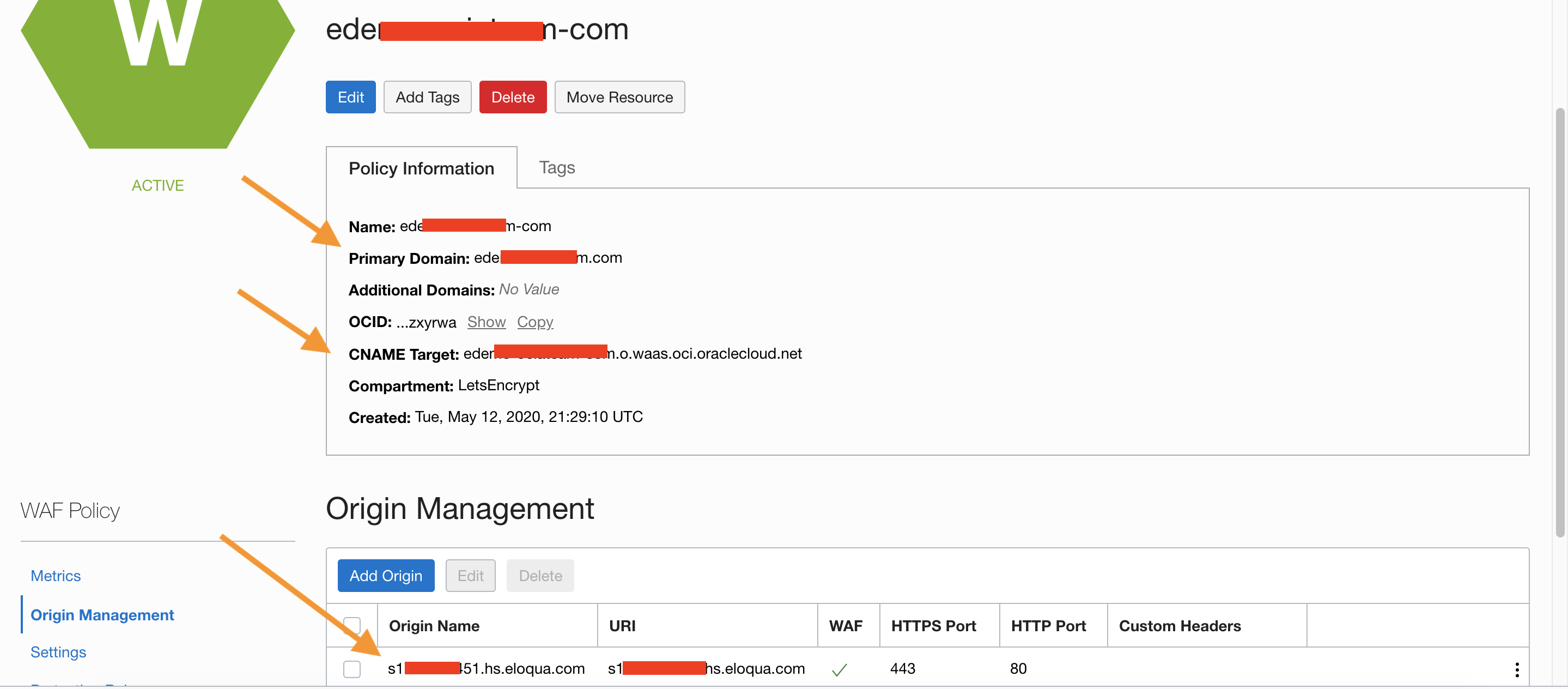Select the eloqua origin row checkbox
Screen dimensions: 1568x689
point(352,669)
